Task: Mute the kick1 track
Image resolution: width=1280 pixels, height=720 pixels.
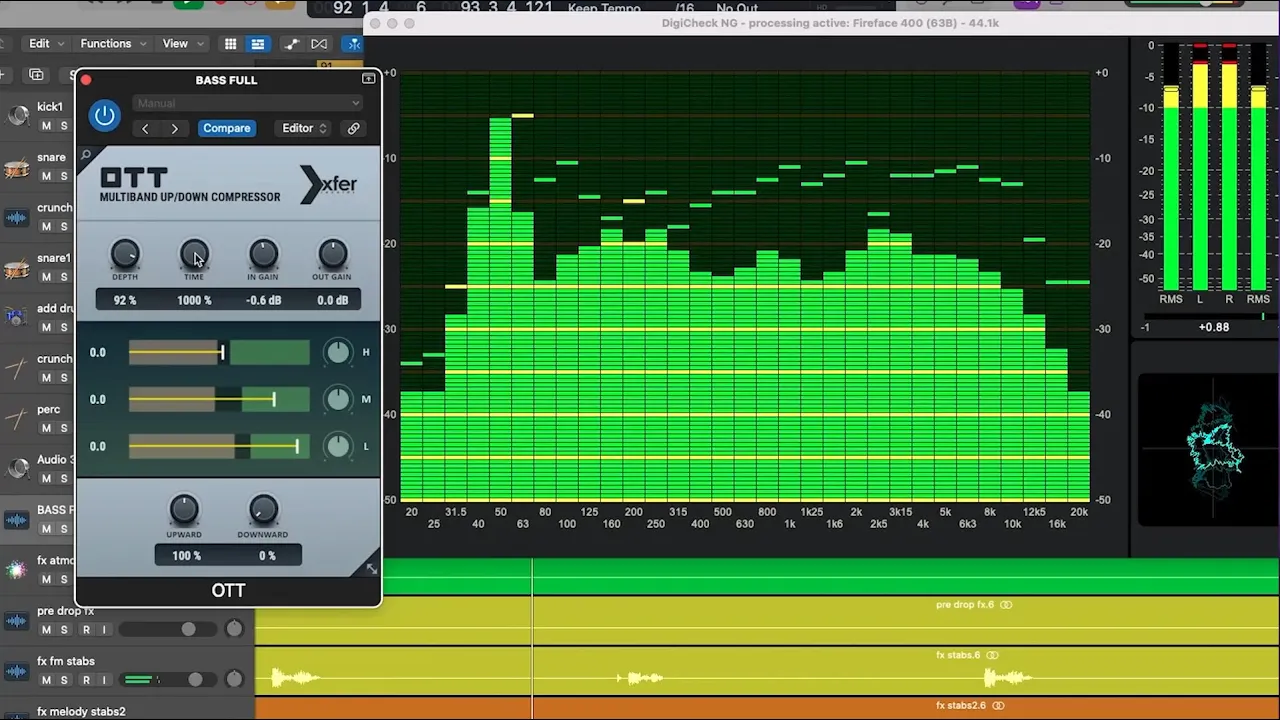Action: pyautogui.click(x=46, y=126)
